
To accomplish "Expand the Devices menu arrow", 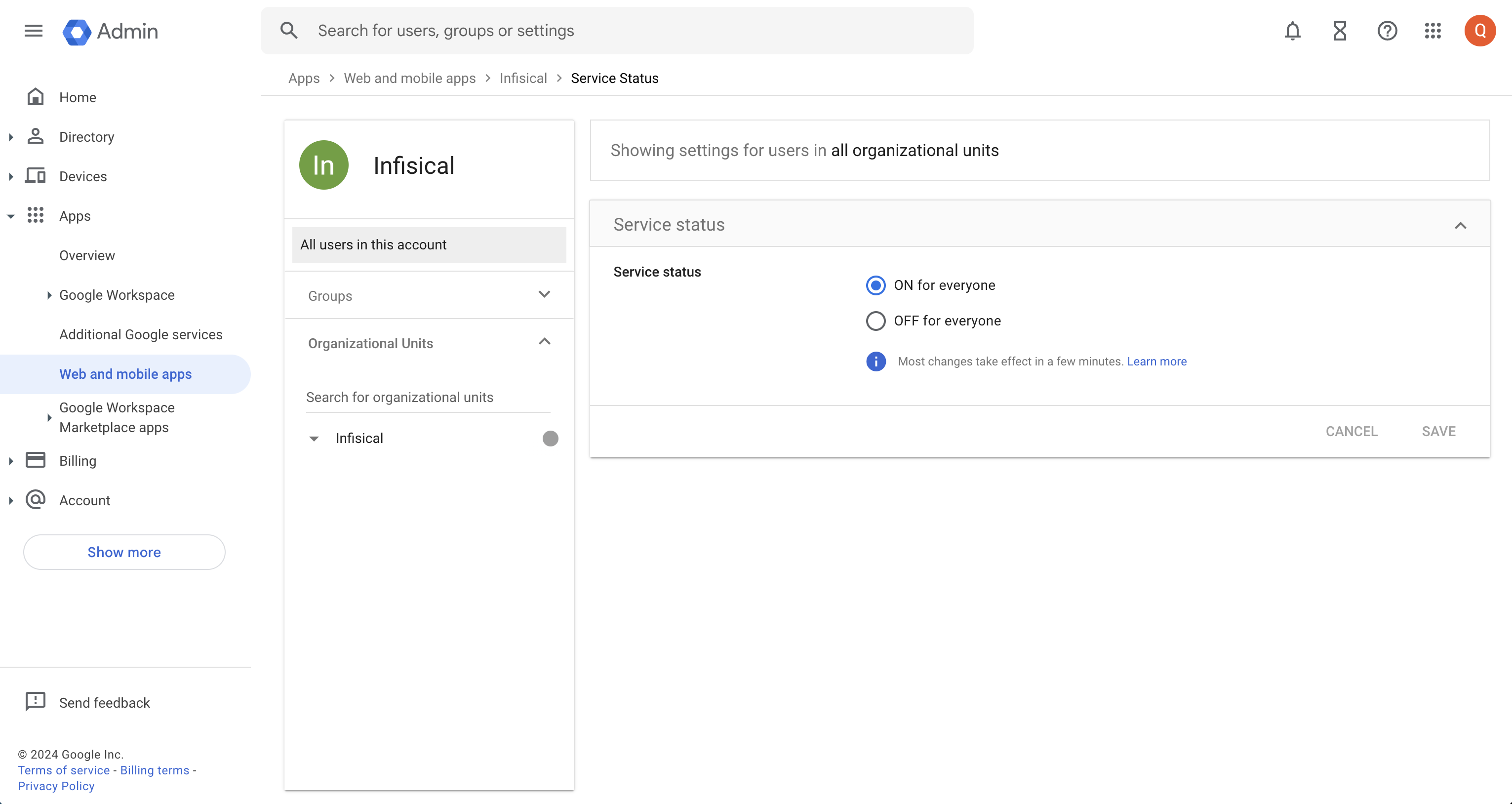I will point(10,177).
